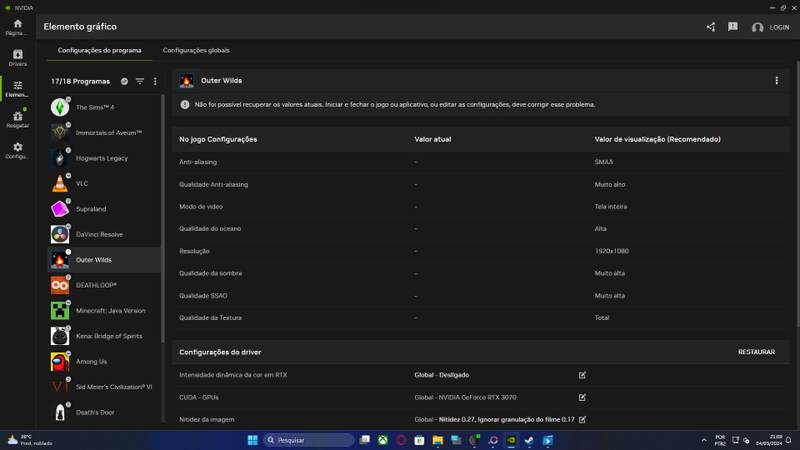The image size is (800, 450).
Task: Switch to Configurações do programa tab
Action: [99, 51]
